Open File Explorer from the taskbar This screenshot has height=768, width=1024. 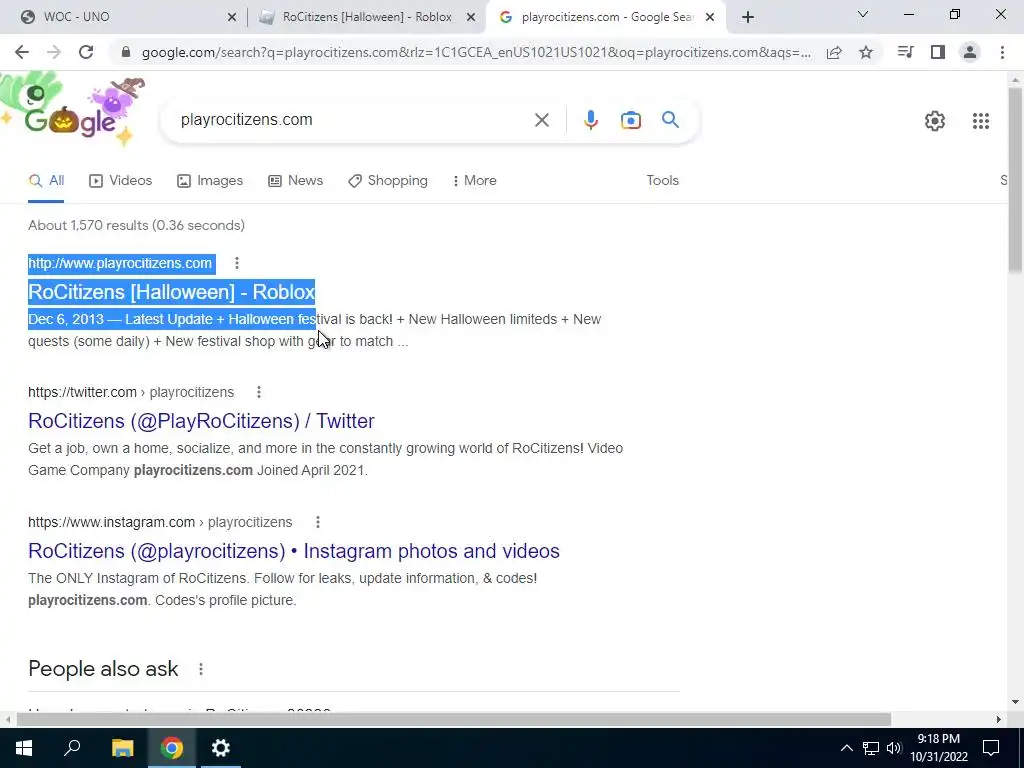click(122, 748)
